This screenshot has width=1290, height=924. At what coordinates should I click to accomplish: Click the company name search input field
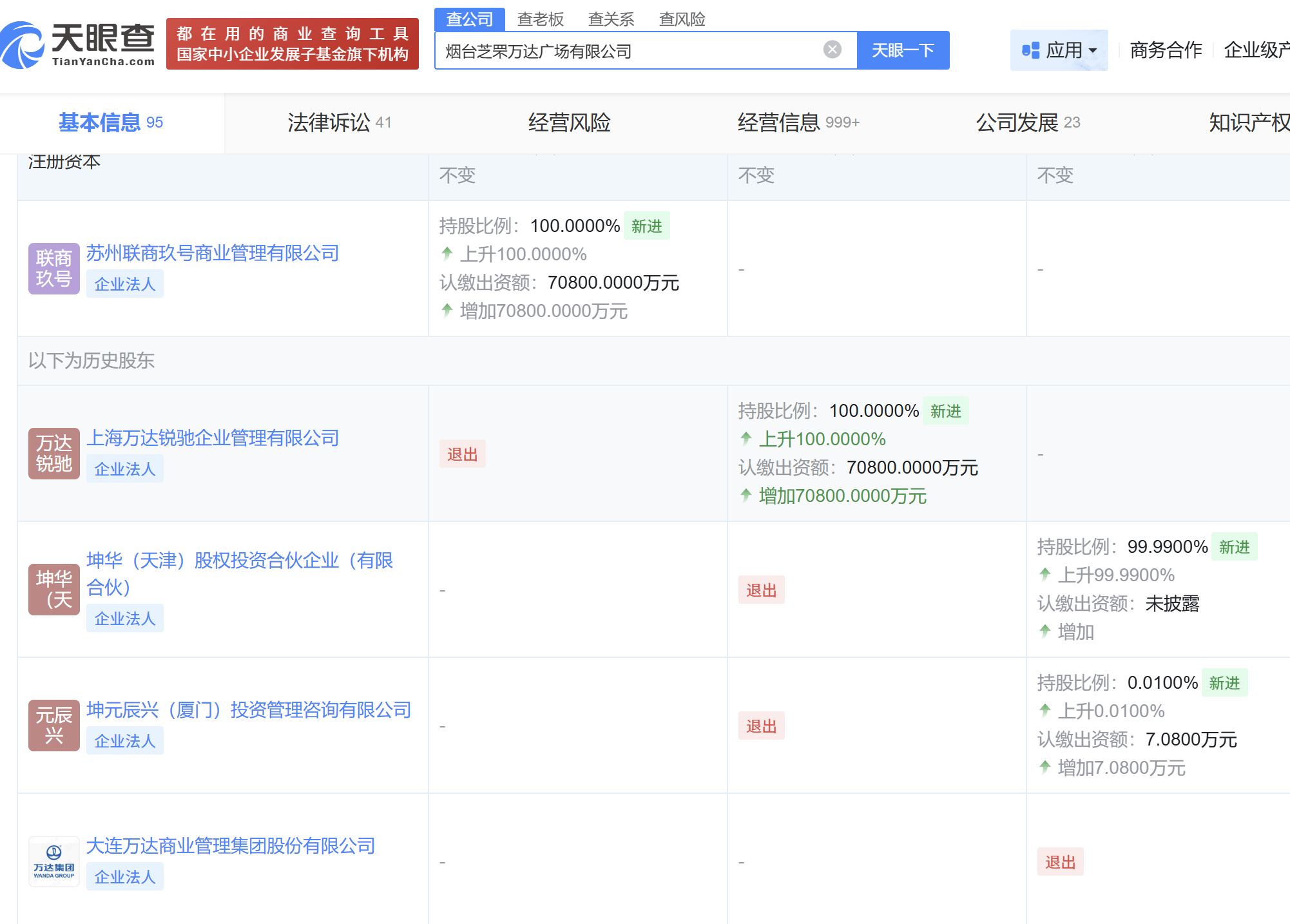pos(625,51)
